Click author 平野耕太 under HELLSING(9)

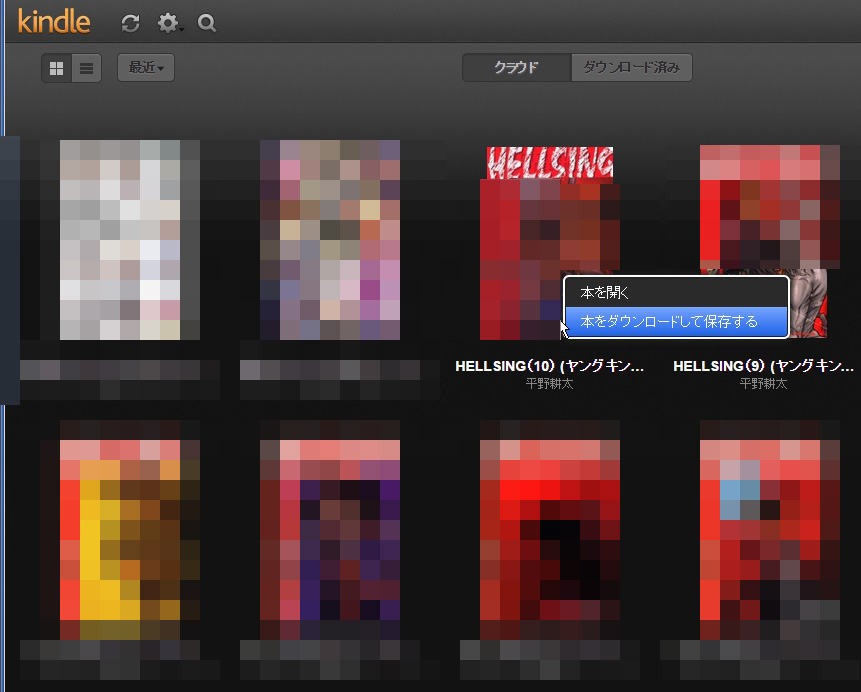click(763, 384)
